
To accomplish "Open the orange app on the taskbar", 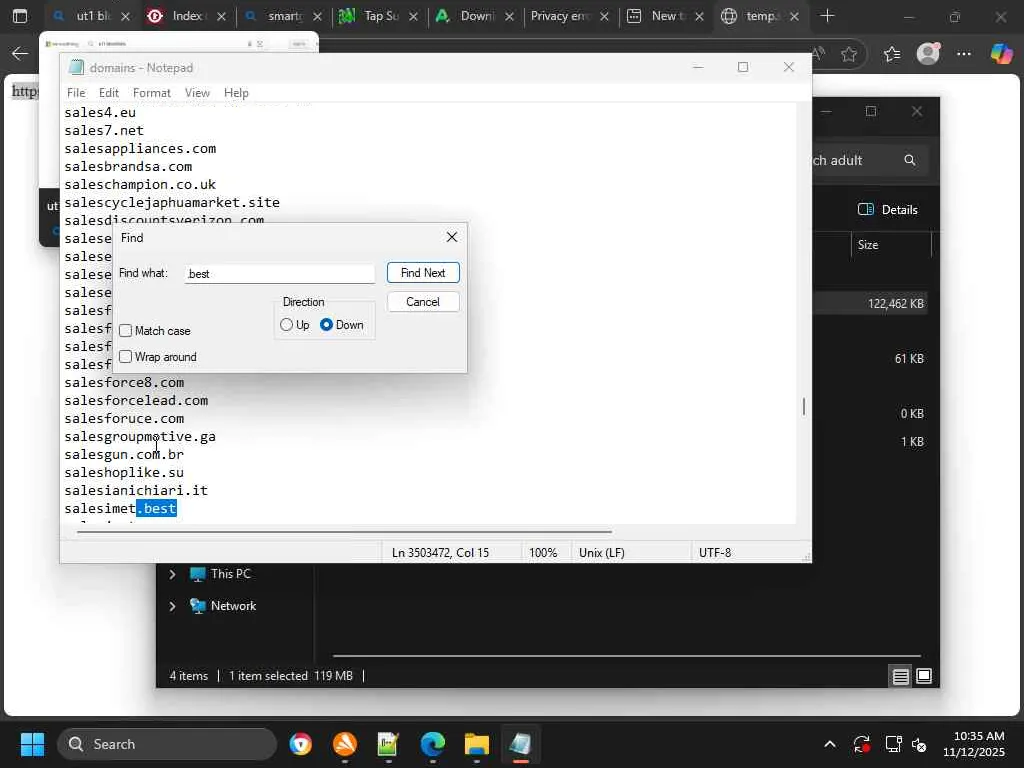I will (x=345, y=744).
